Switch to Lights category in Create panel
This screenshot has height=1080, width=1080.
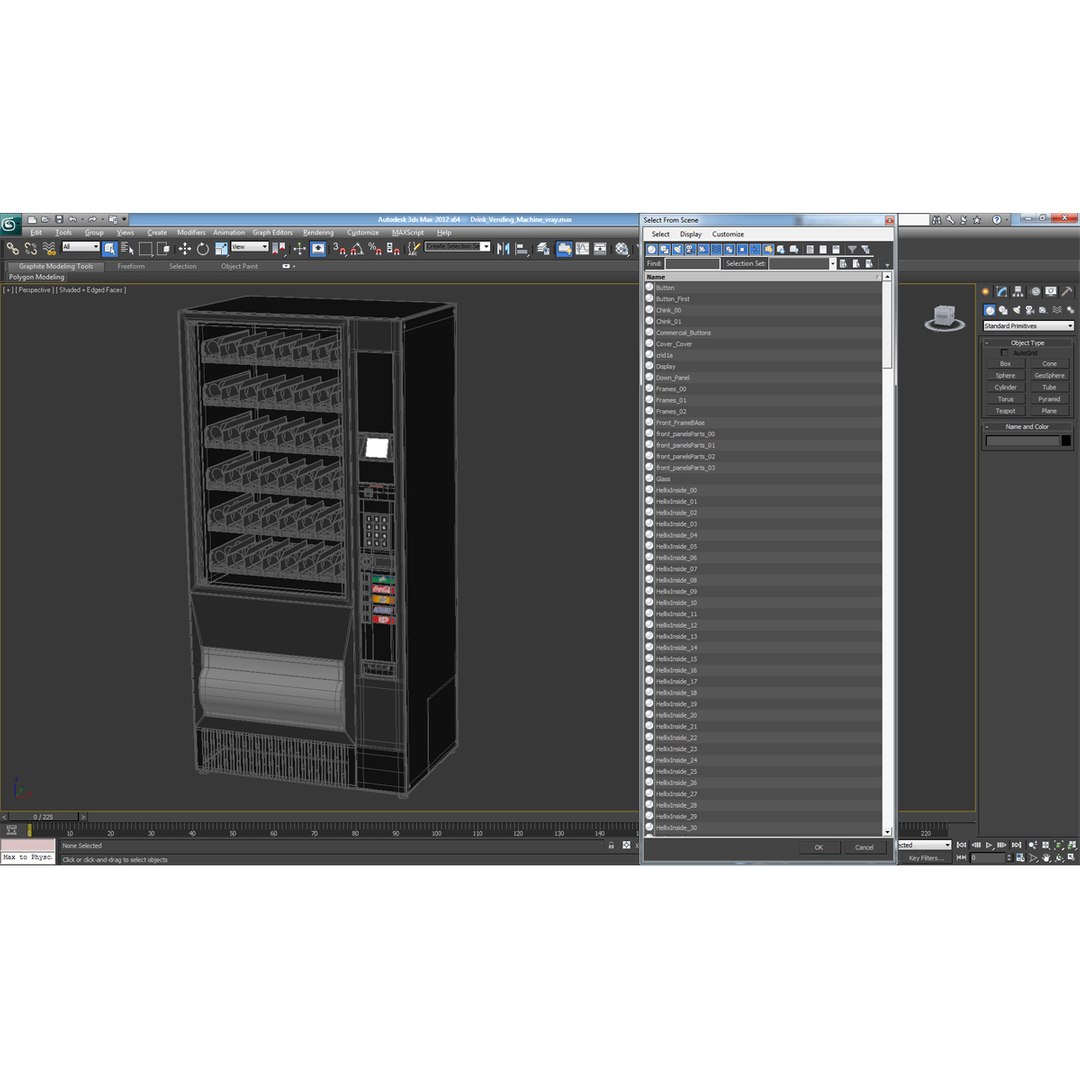(1017, 310)
